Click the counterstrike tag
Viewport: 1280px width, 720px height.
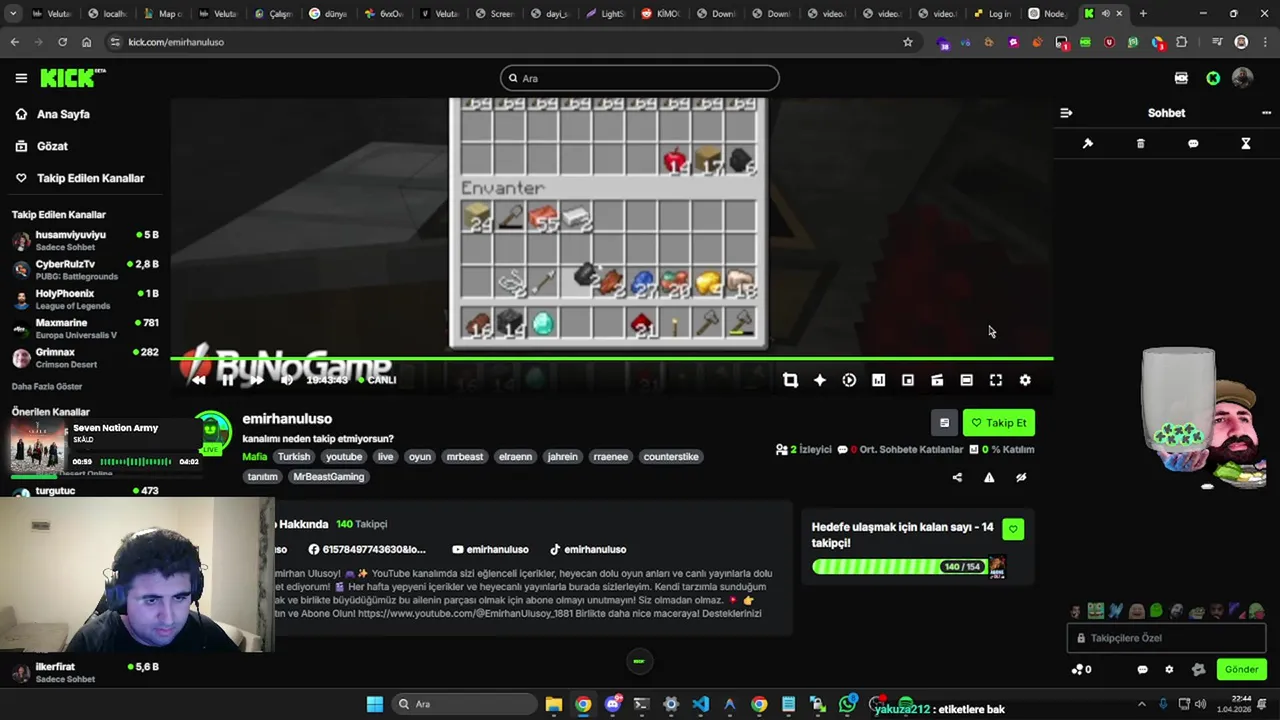(671, 456)
